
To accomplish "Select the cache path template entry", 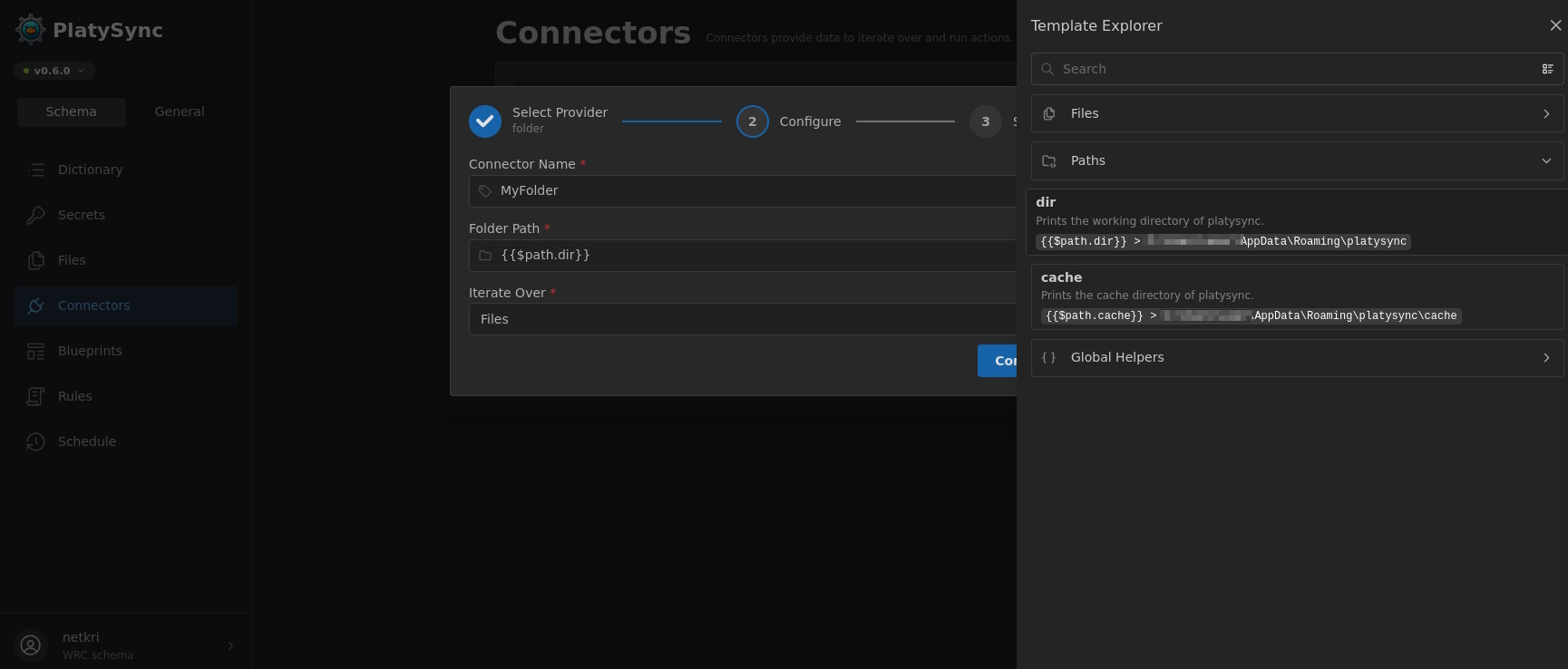I will coord(1297,296).
